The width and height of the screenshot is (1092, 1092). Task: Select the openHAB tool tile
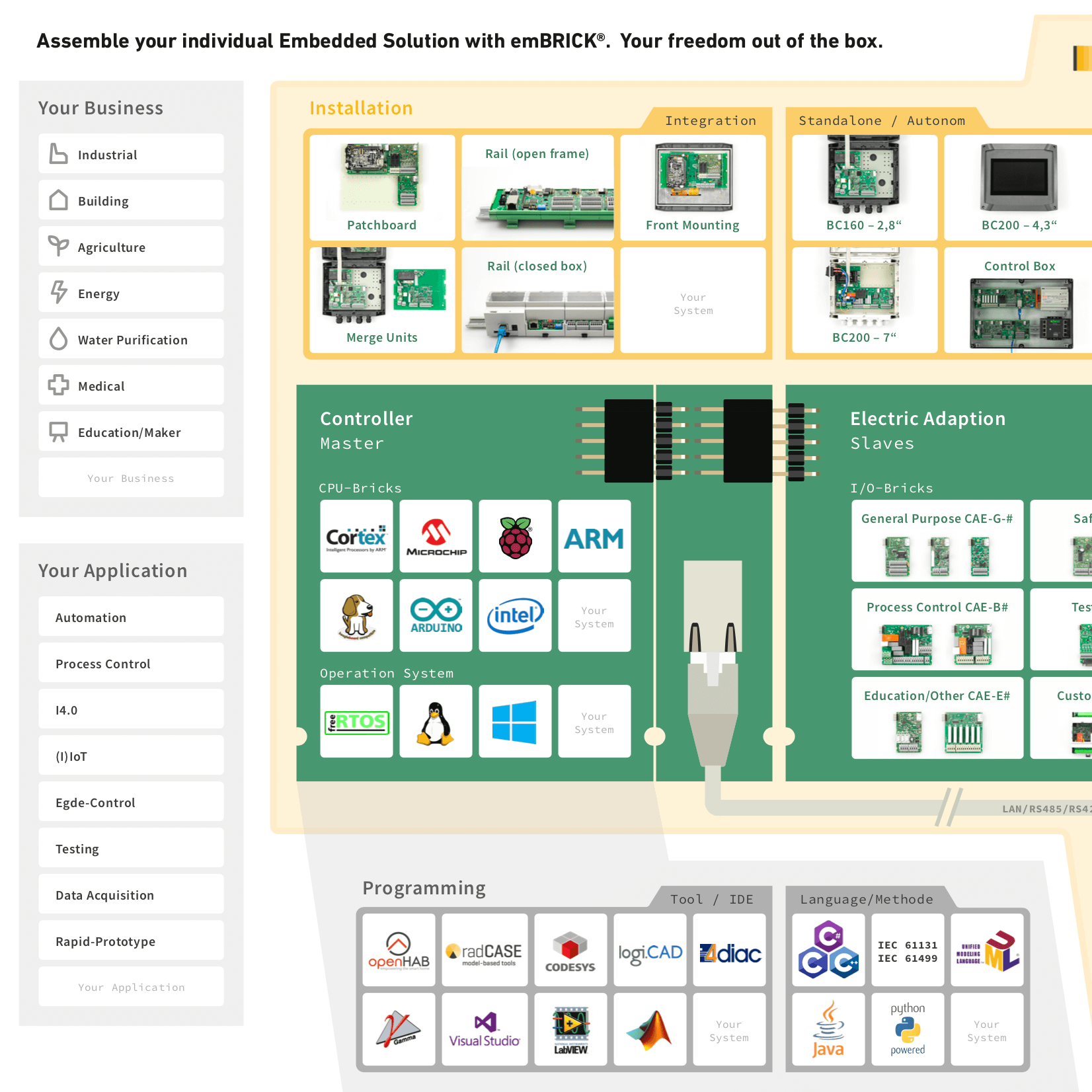[399, 950]
